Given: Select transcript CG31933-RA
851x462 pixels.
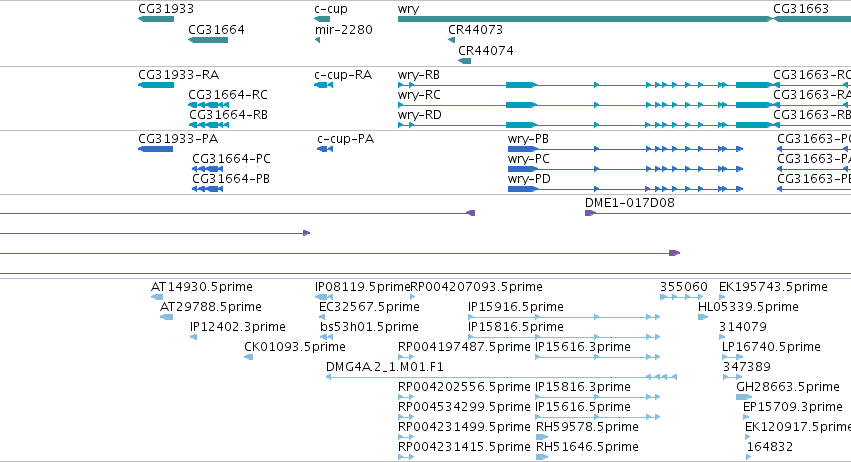Looking at the screenshot, I should 156,85.
